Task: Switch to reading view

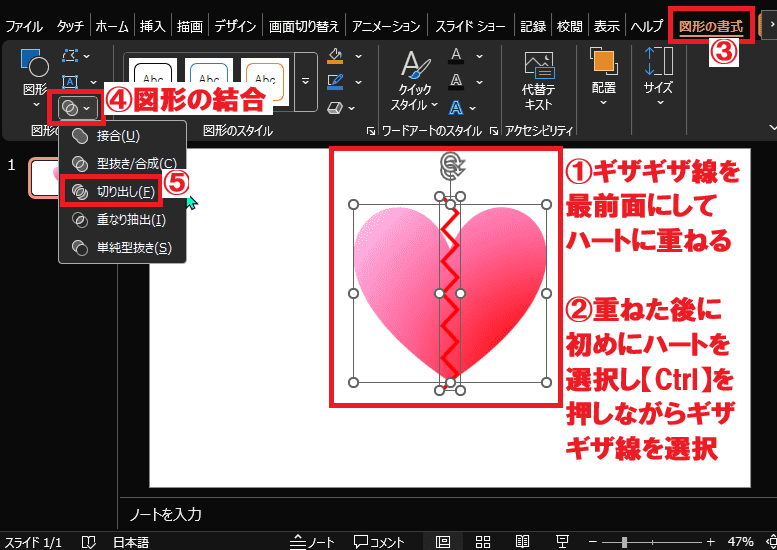Action: click(522, 542)
